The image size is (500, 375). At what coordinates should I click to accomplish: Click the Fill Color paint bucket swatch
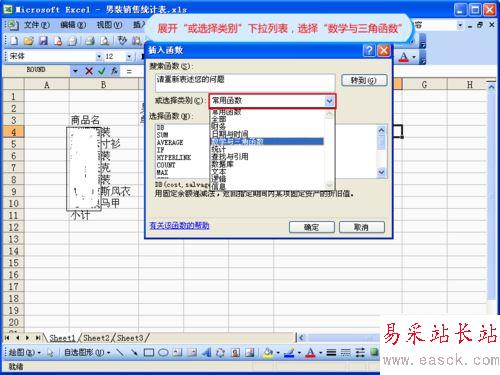coord(269,352)
